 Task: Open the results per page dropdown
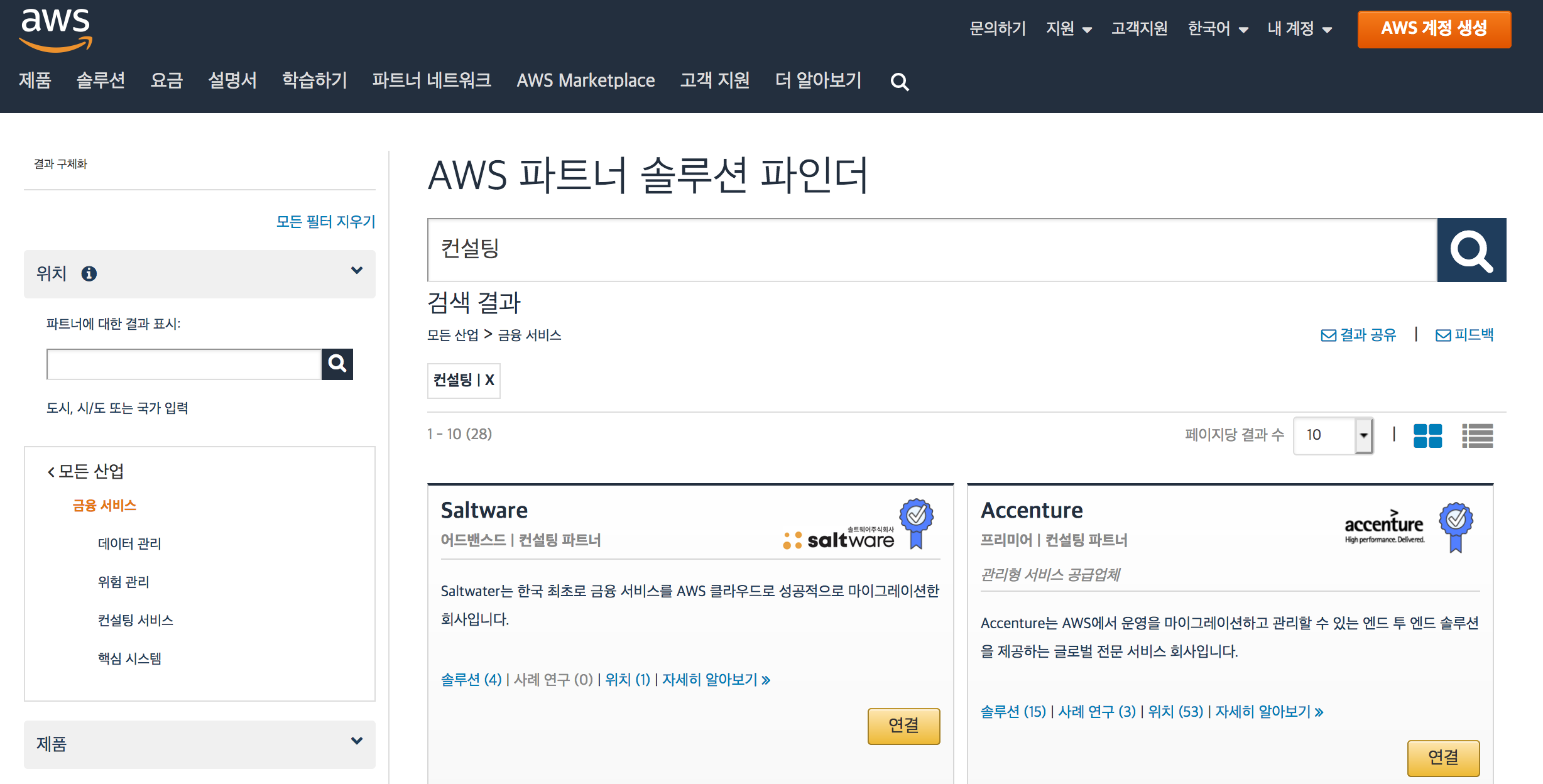[1333, 435]
